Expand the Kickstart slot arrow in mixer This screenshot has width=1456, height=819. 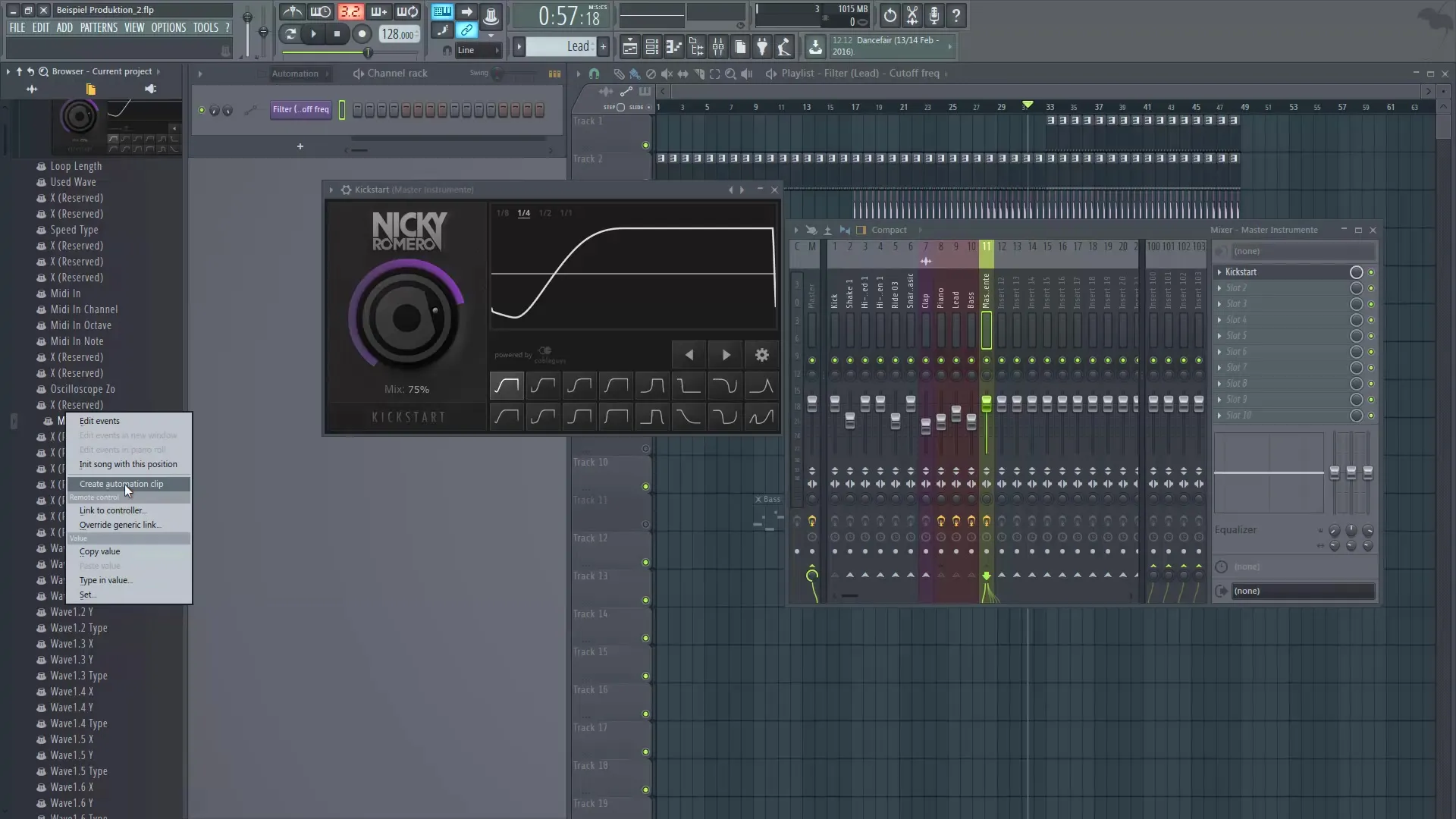1219,272
